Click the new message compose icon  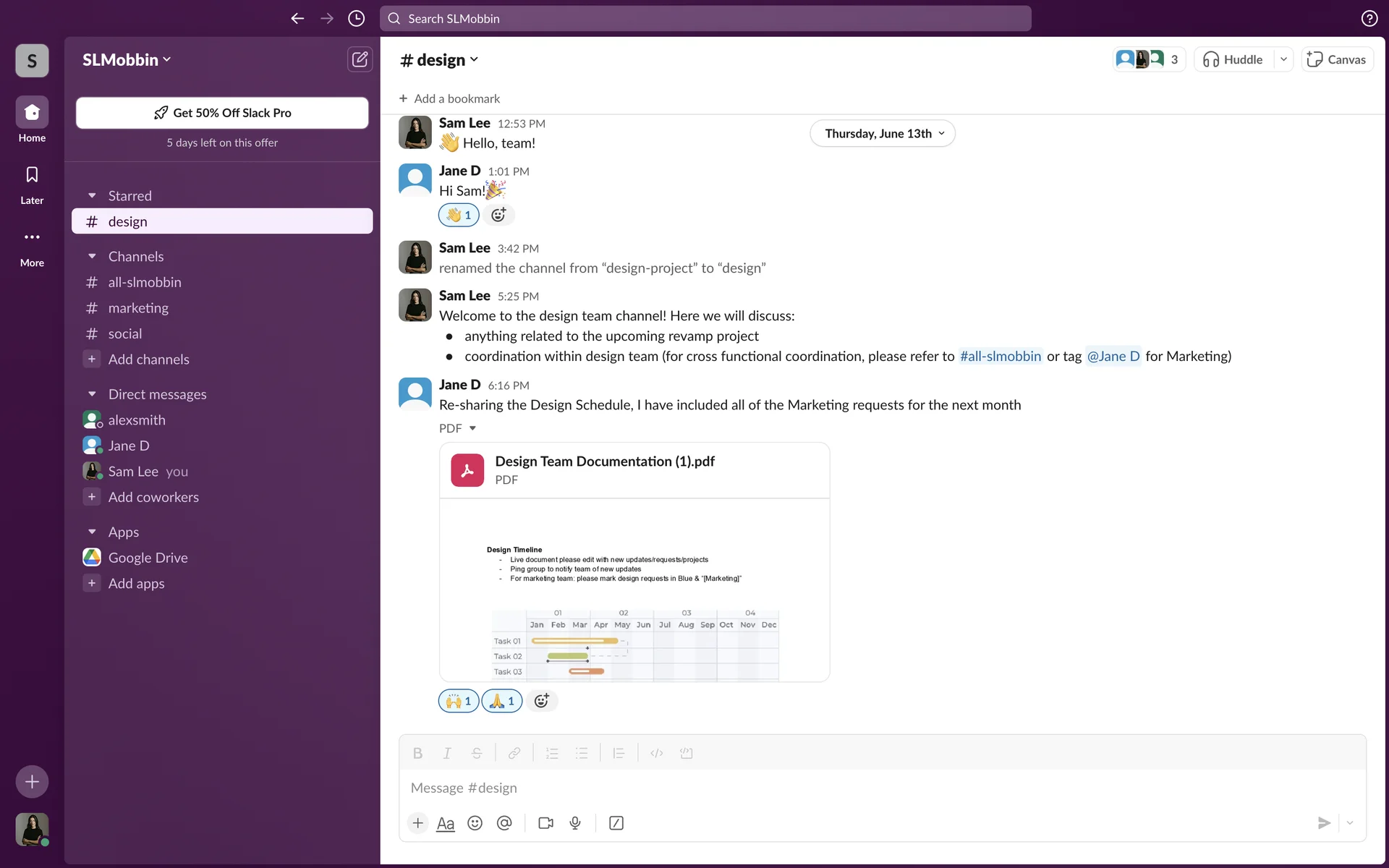(360, 59)
